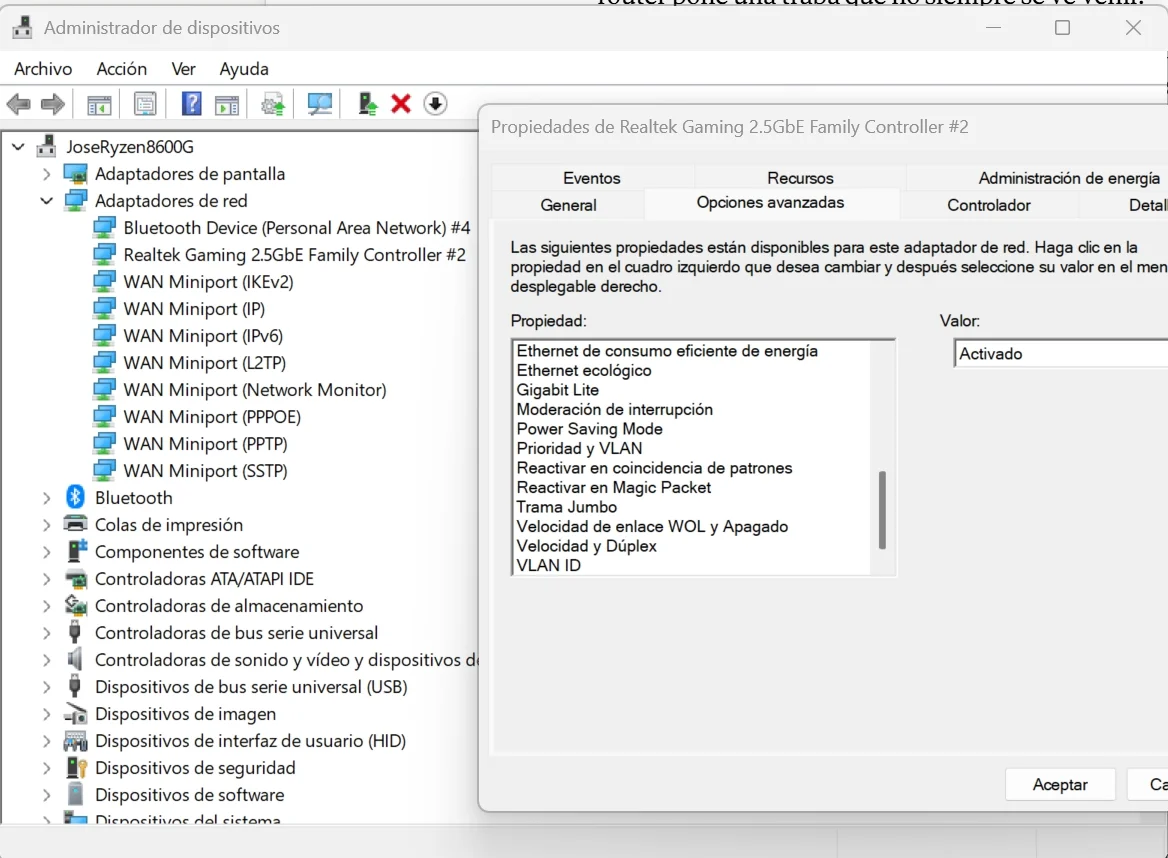Switch to the Recursos tab
Image resolution: width=1168 pixels, height=858 pixels.
[x=800, y=178]
